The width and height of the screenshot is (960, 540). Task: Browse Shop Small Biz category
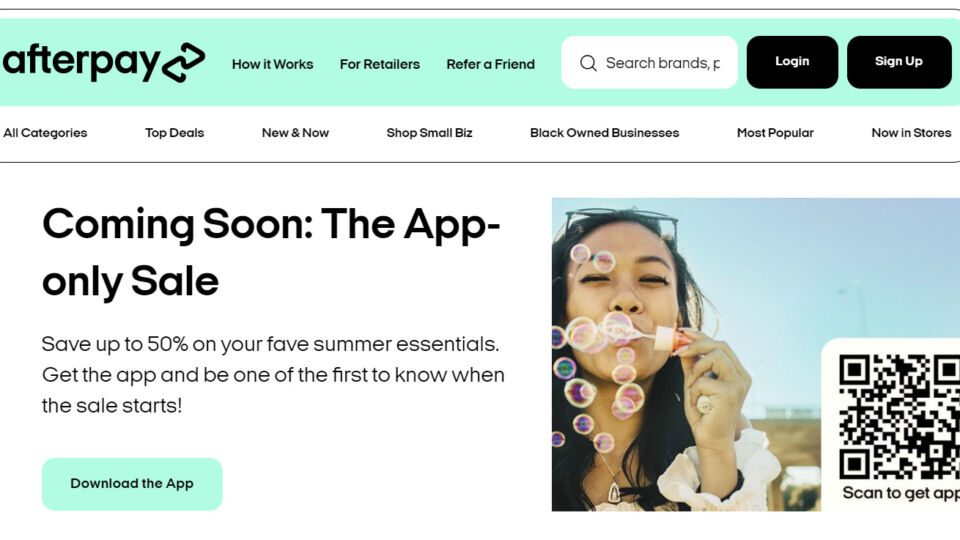click(429, 133)
